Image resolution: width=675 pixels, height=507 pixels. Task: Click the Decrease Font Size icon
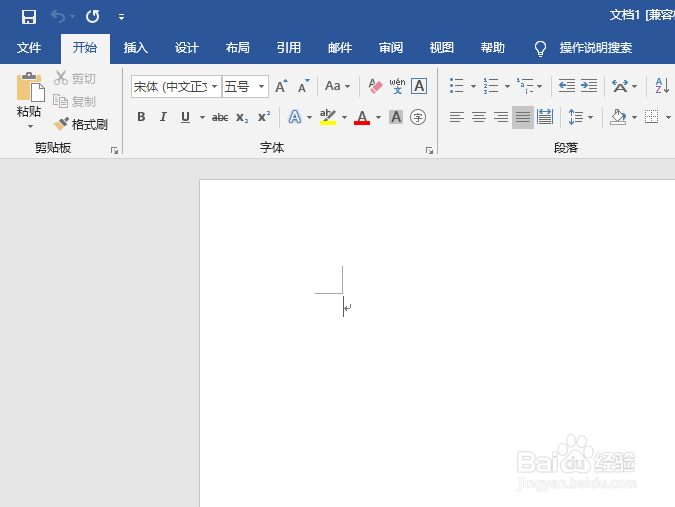coord(303,86)
